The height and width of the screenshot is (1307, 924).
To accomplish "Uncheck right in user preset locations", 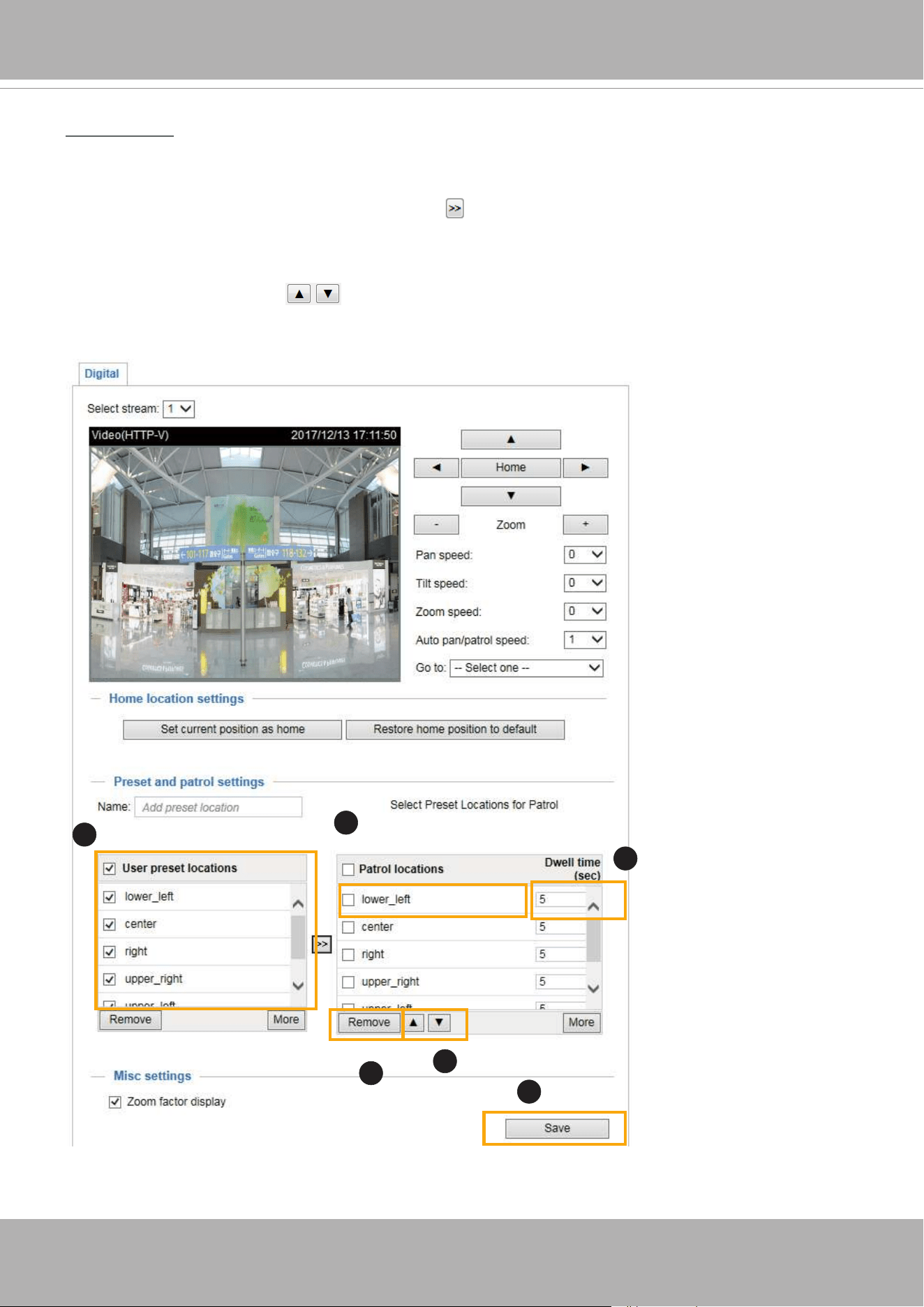I will (110, 952).
